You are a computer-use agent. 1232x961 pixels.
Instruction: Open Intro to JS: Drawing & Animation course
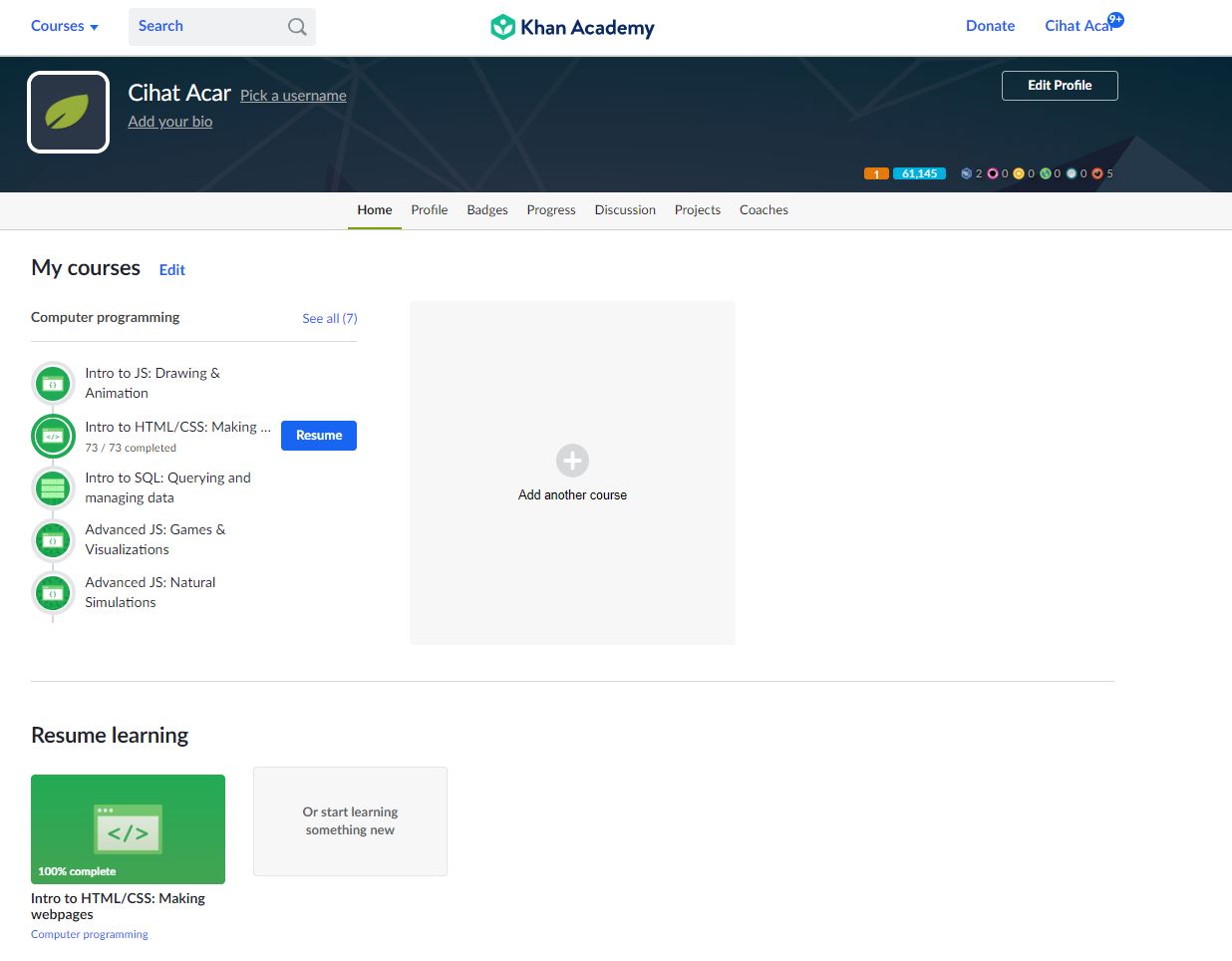pos(153,384)
